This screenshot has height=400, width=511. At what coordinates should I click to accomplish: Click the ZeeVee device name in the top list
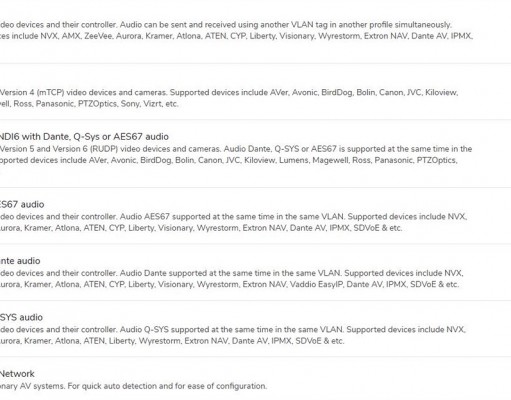(x=98, y=36)
